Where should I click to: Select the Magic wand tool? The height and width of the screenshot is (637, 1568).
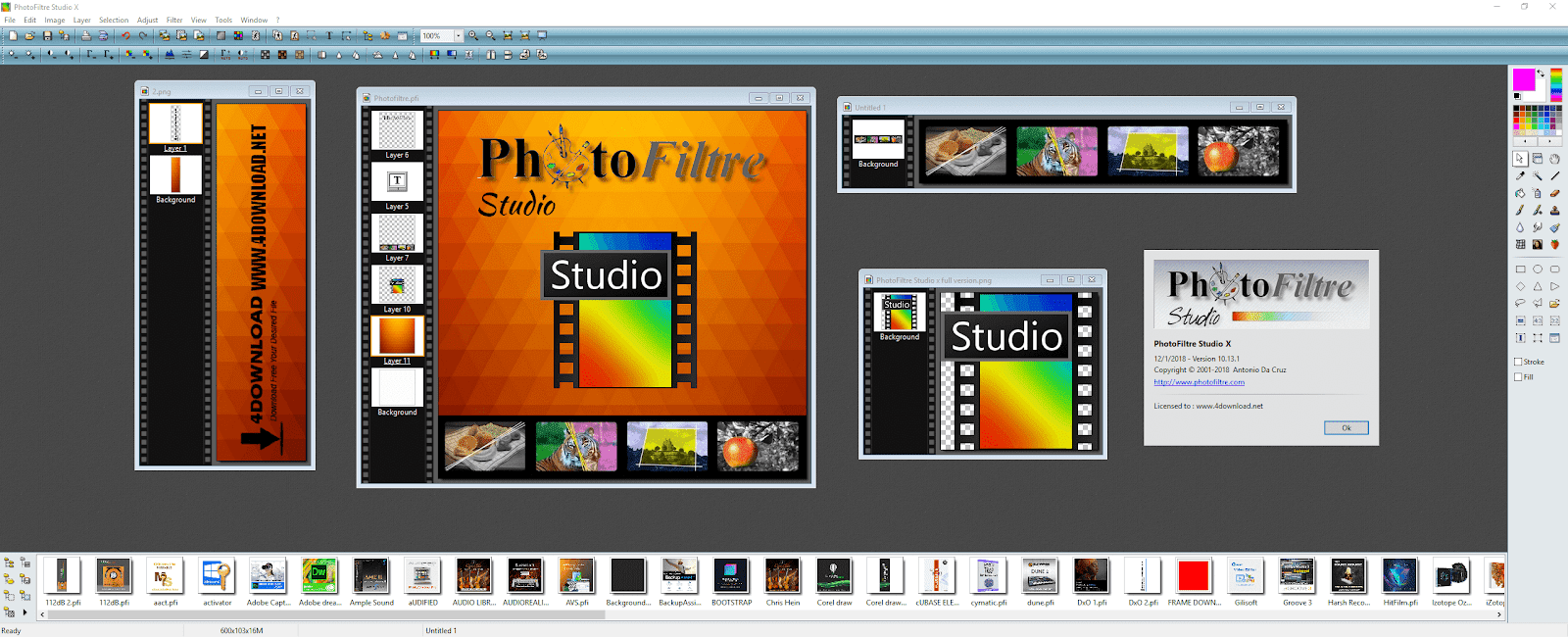(x=1538, y=175)
